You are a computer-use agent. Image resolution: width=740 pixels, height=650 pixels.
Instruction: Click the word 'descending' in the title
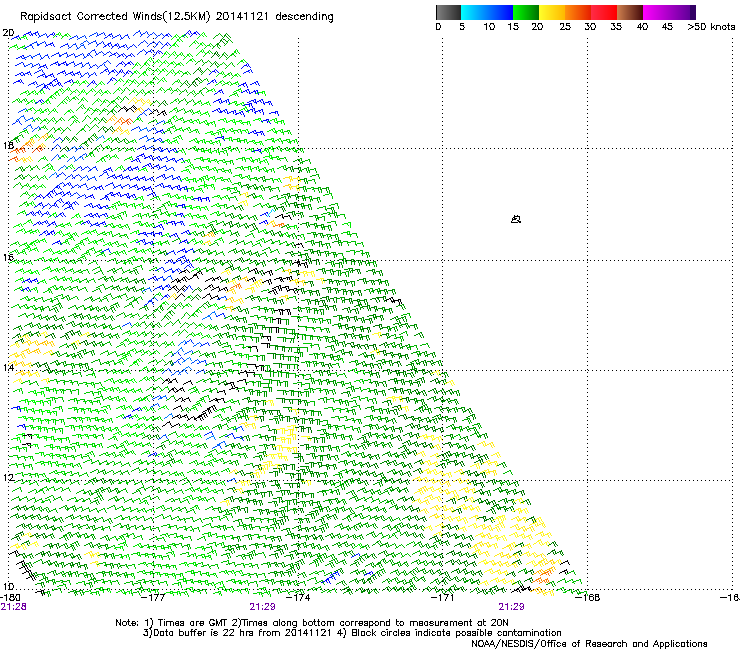(x=304, y=17)
